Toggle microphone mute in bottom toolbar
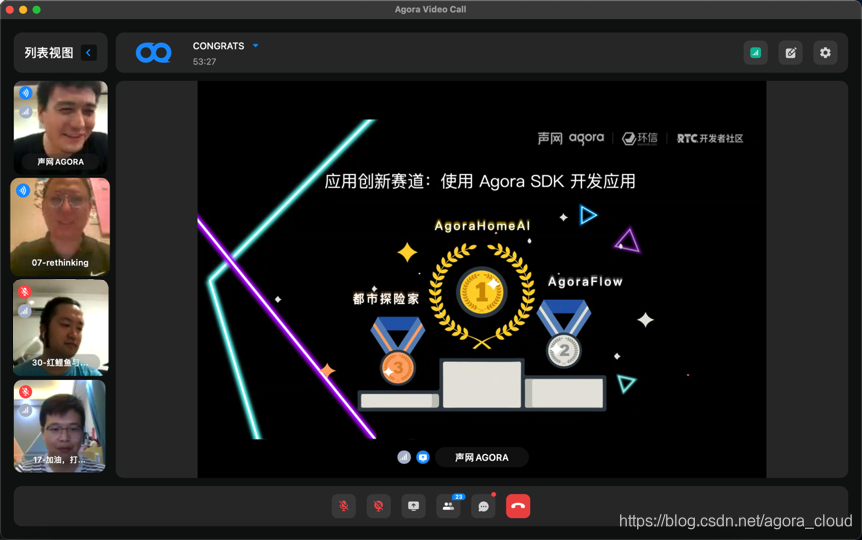Viewport: 862px width, 540px height. coord(344,506)
